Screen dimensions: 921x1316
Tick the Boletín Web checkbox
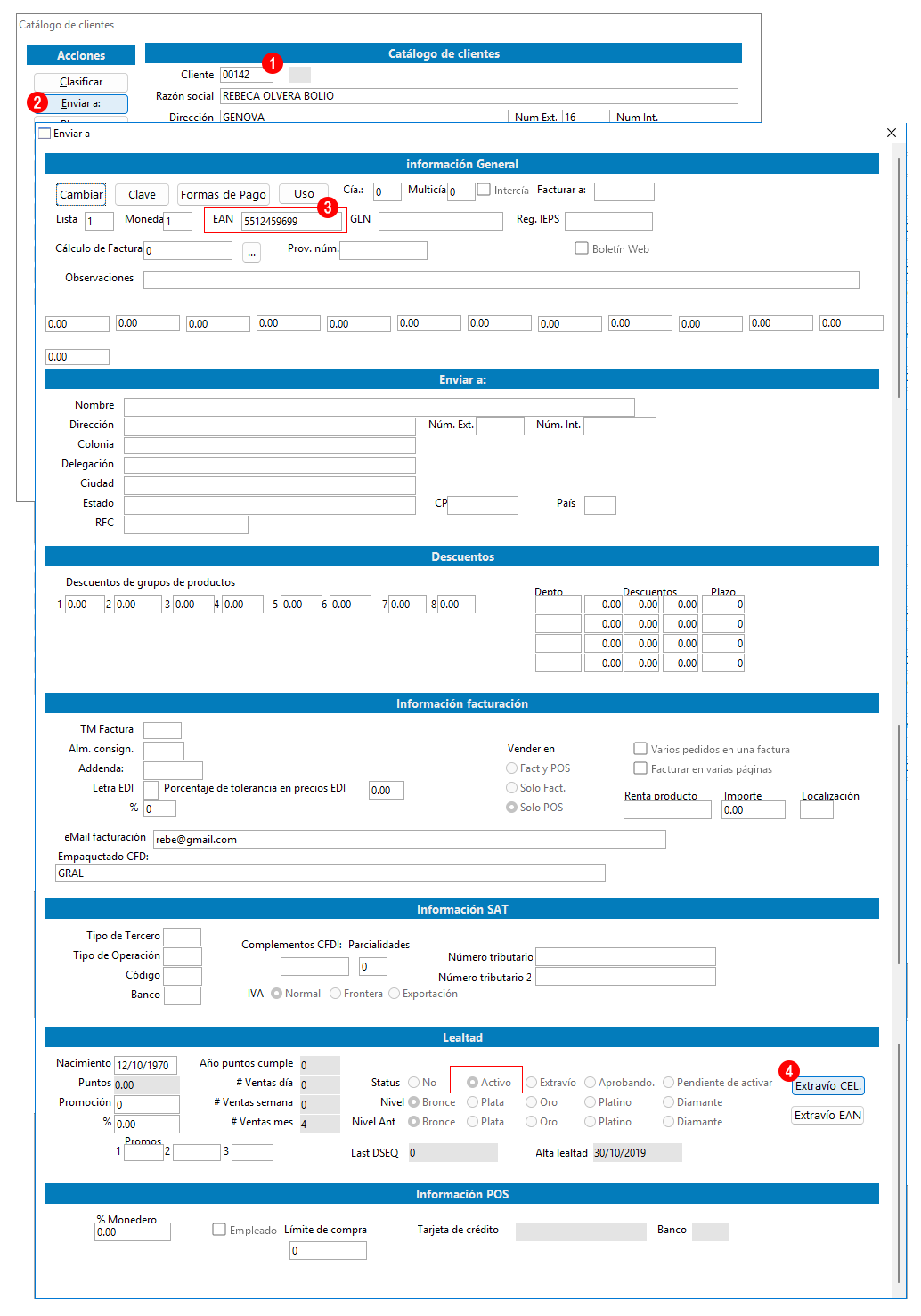(x=582, y=248)
